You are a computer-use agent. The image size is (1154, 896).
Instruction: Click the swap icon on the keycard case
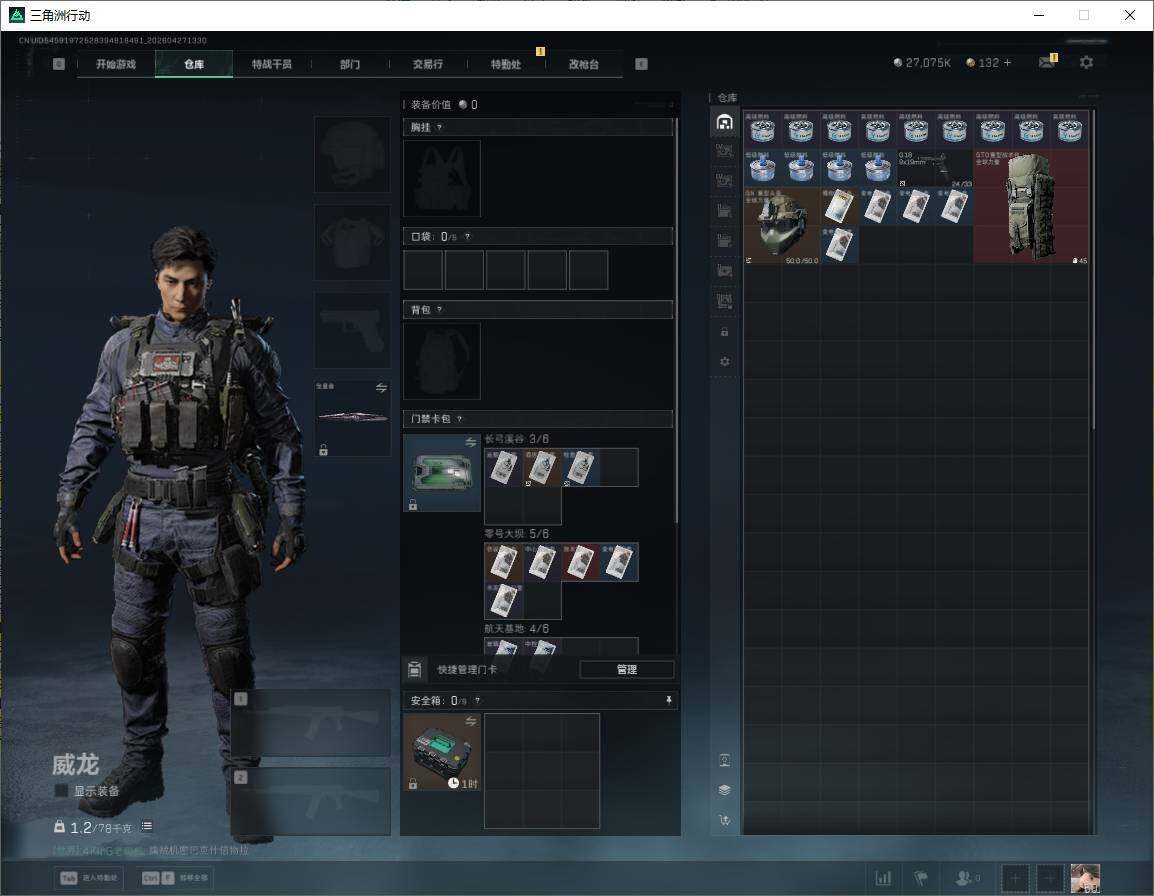tap(470, 442)
